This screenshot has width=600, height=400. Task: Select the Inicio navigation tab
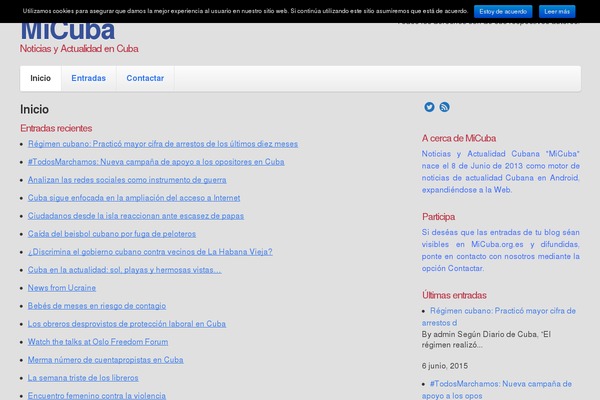(41, 78)
